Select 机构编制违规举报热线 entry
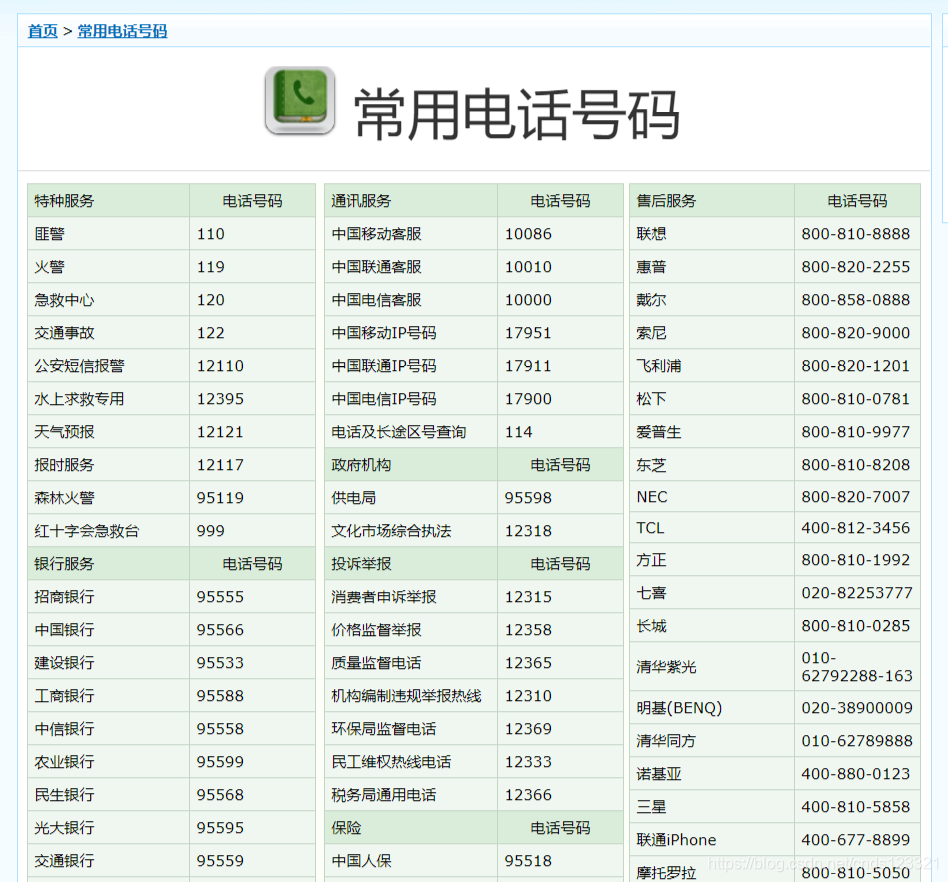Viewport: 948px width, 882px height. tap(406, 696)
